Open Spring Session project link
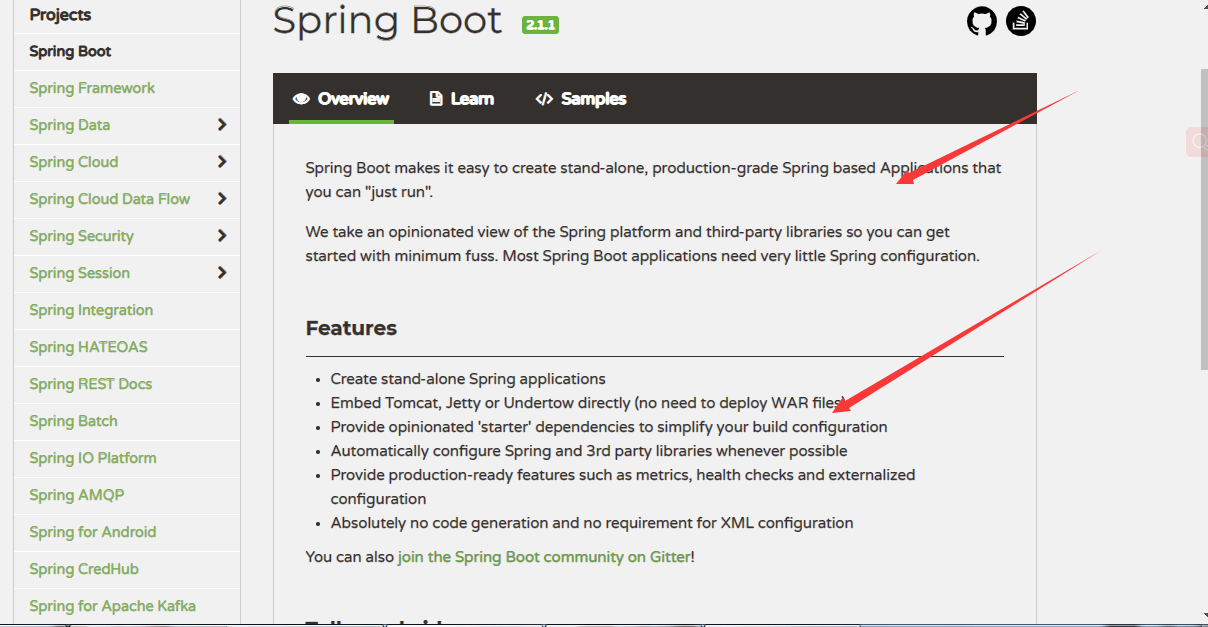Image resolution: width=1208 pixels, height=627 pixels. 79,273
